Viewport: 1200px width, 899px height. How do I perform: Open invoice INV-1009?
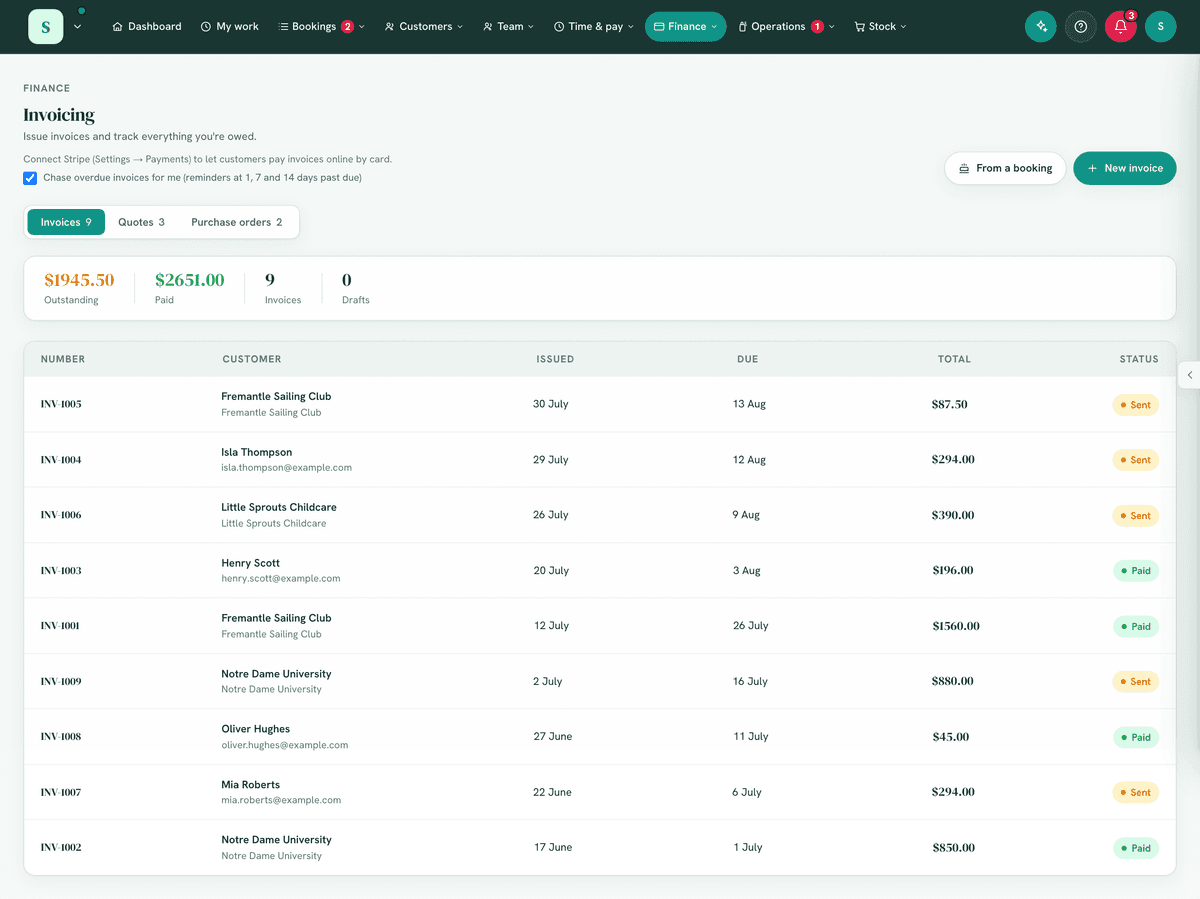[61, 682]
